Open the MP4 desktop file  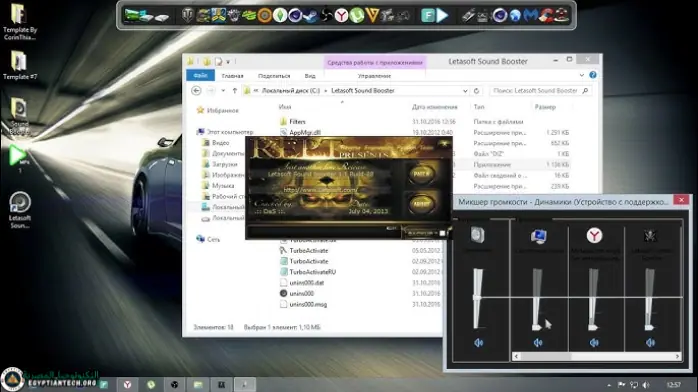[x=19, y=158]
